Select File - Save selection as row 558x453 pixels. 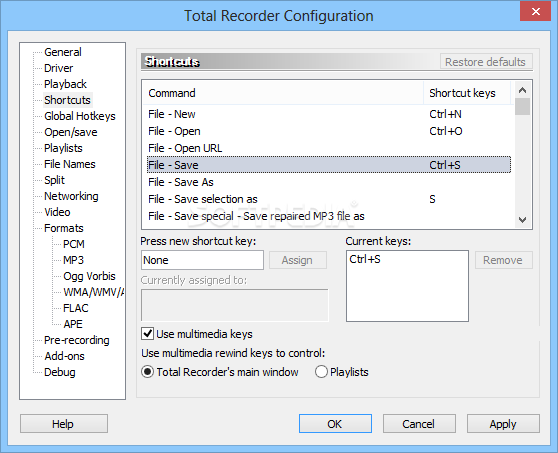329,199
